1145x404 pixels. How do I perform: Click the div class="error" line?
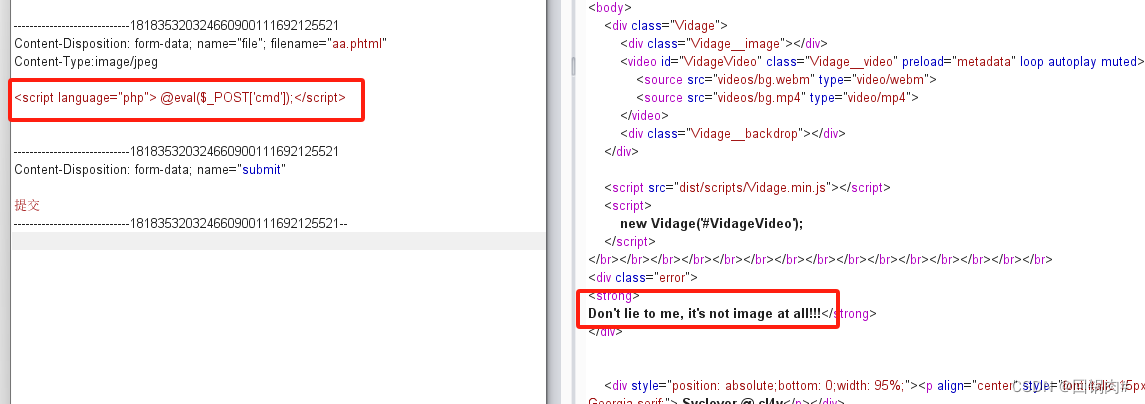click(643, 278)
